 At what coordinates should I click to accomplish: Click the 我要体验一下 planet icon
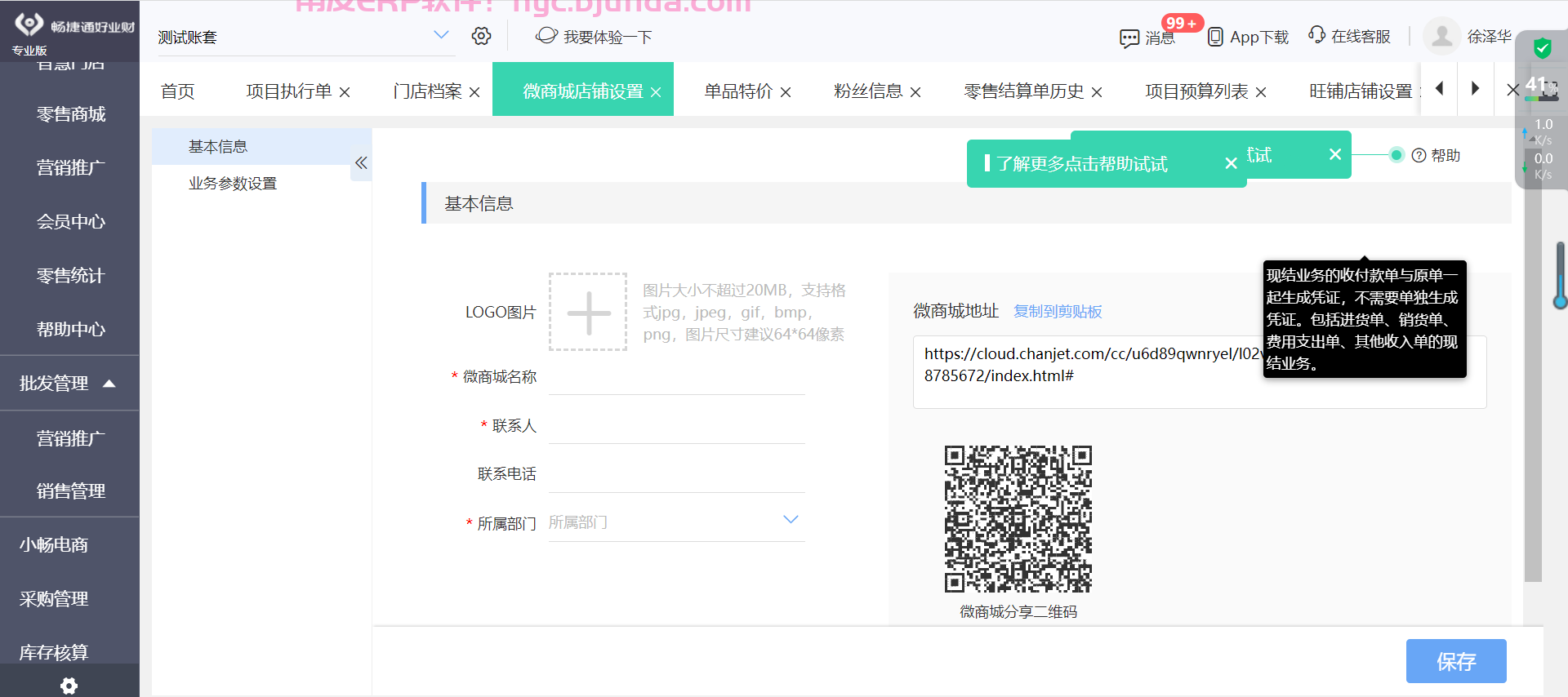tap(546, 36)
